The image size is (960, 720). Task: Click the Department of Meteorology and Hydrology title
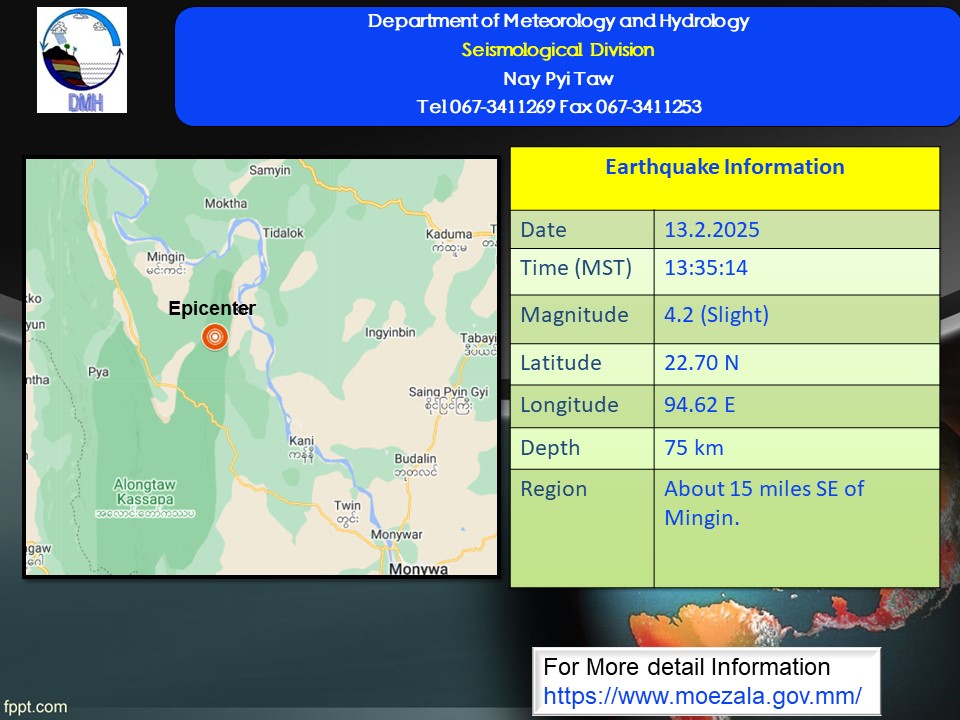pyautogui.click(x=558, y=21)
